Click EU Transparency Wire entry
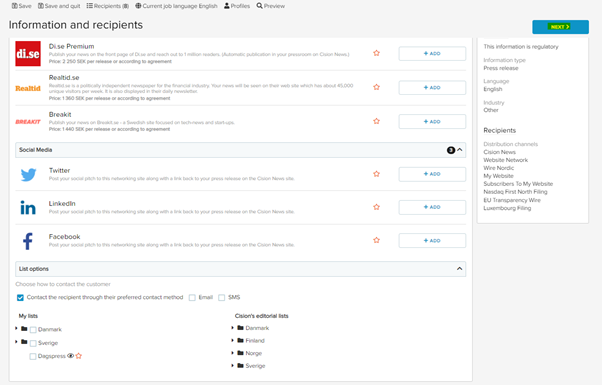602x385 pixels. coord(512,200)
